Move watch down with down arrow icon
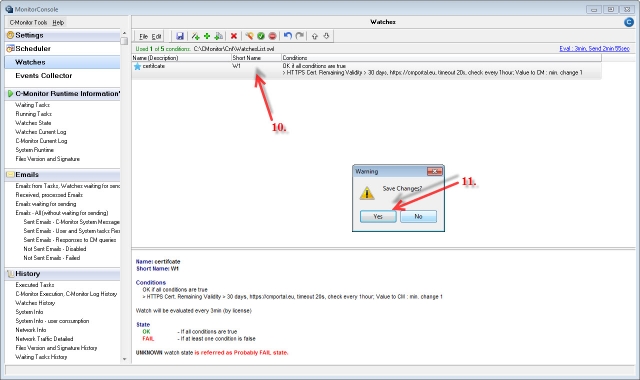The height and width of the screenshot is (380, 640). point(326,36)
